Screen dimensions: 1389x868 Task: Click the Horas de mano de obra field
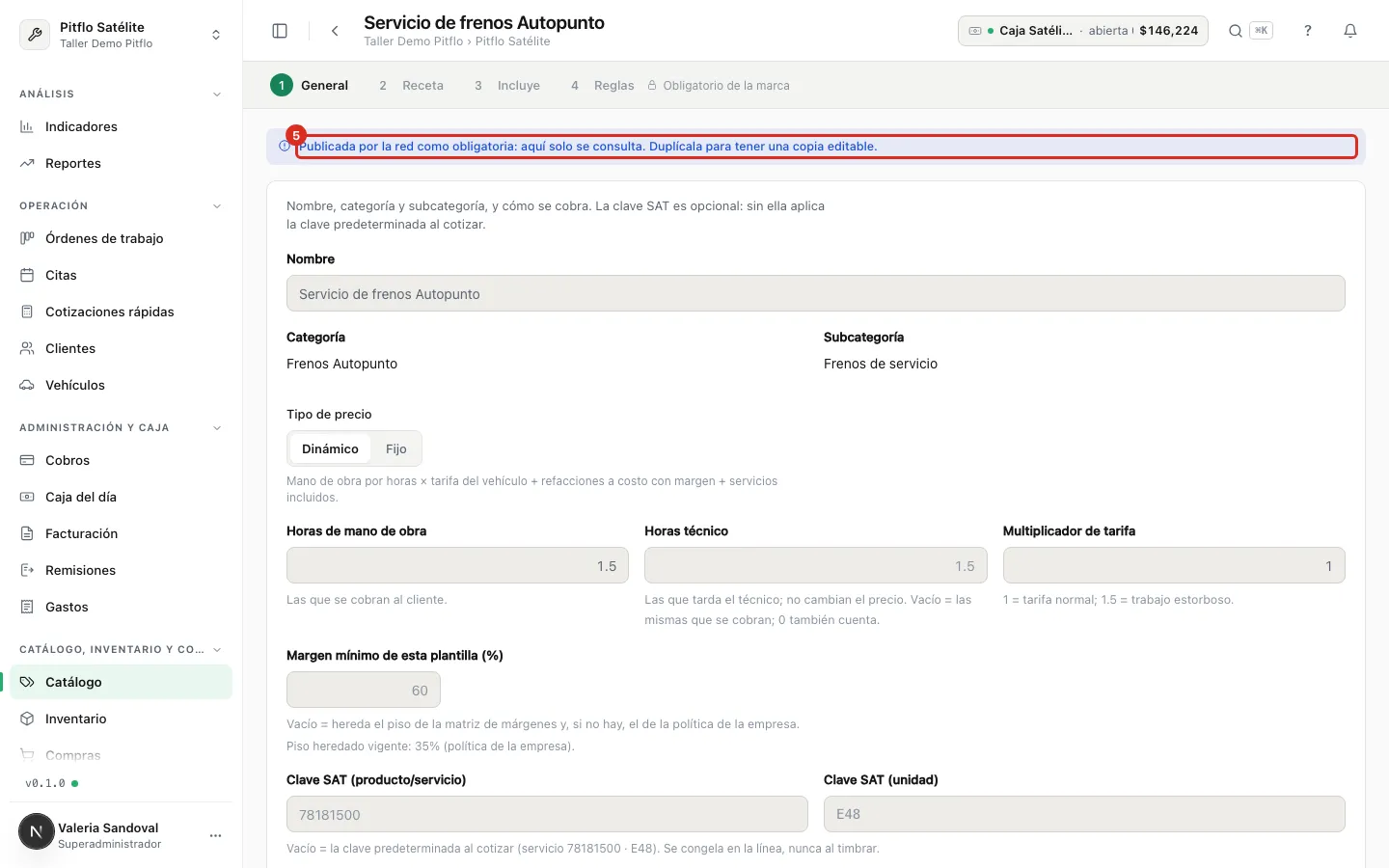point(457,565)
